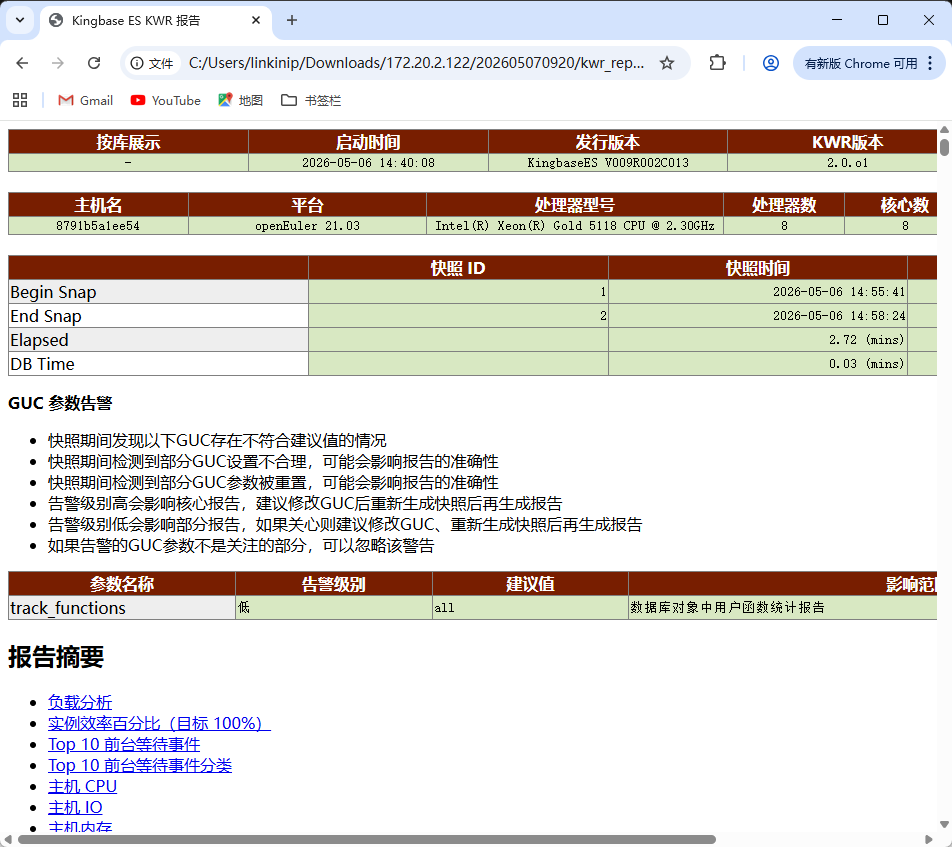
Task: Select the hostname 8791b5a1ee54 cell
Action: click(x=98, y=226)
